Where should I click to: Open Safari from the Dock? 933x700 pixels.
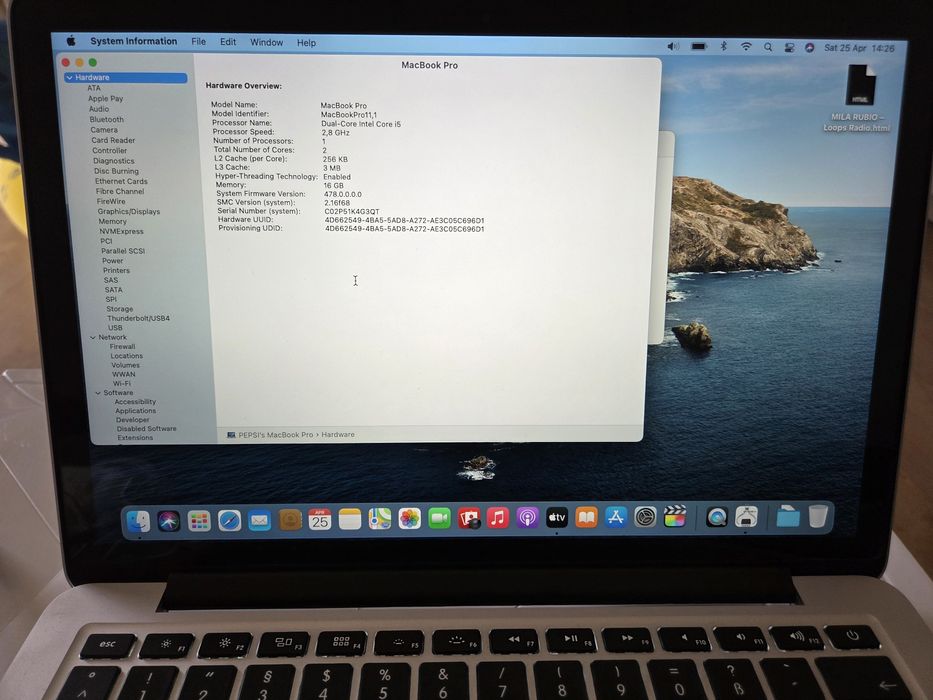229,521
